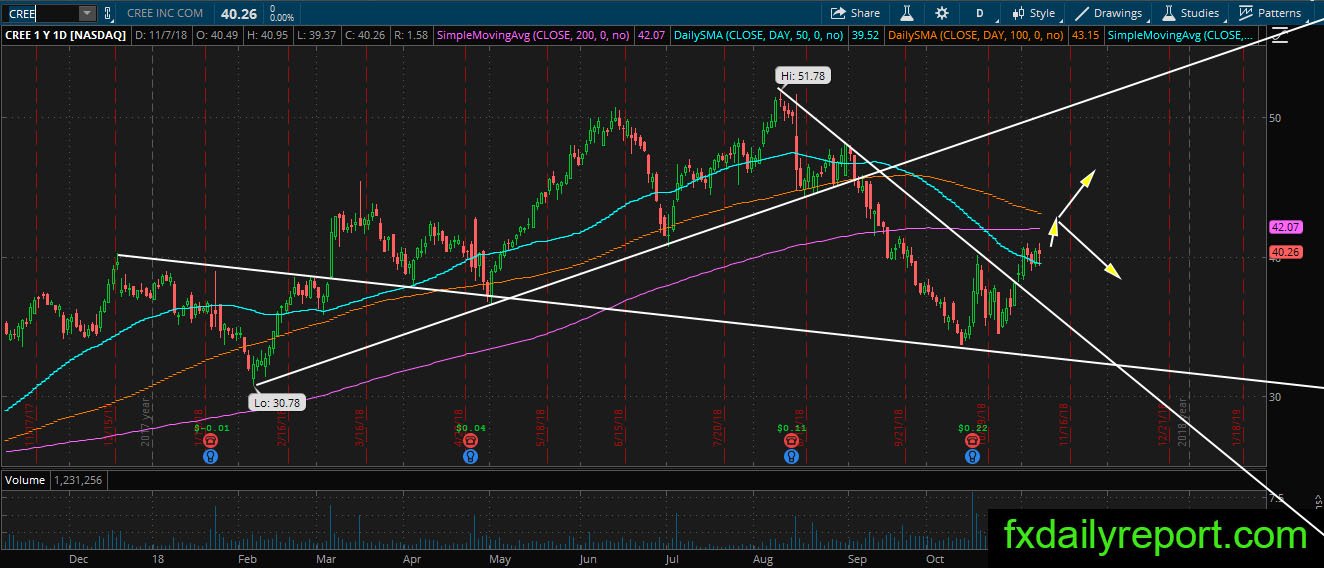Open the D timeframe selector
1324x568 pixels.
click(980, 13)
